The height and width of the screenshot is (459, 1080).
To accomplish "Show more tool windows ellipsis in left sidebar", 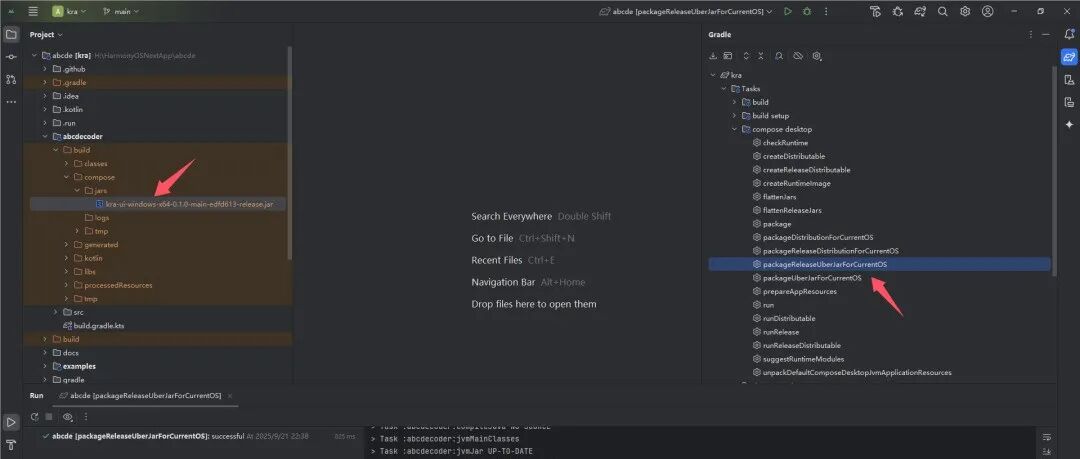I will [x=11, y=102].
